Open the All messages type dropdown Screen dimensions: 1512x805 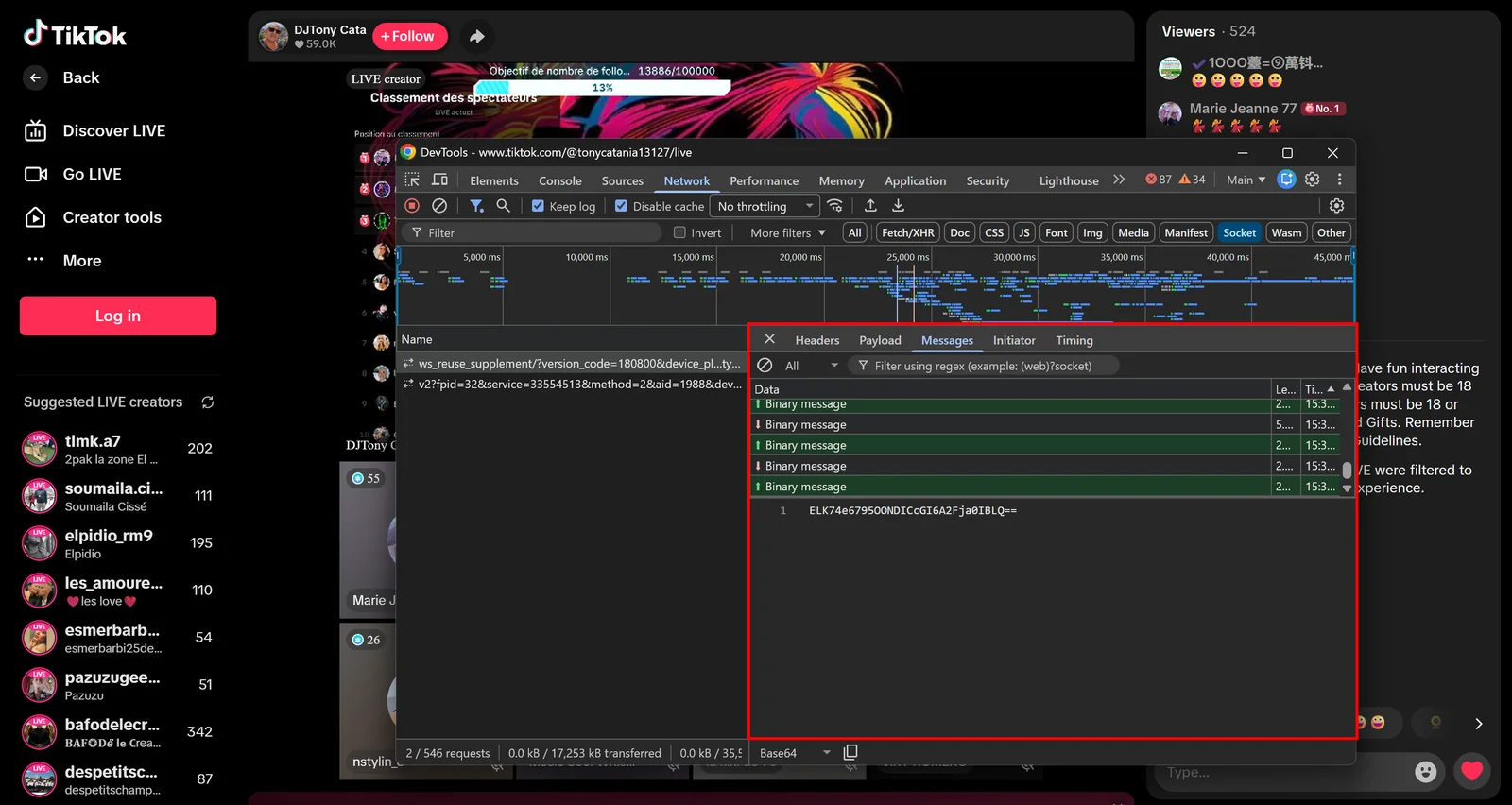pos(811,366)
